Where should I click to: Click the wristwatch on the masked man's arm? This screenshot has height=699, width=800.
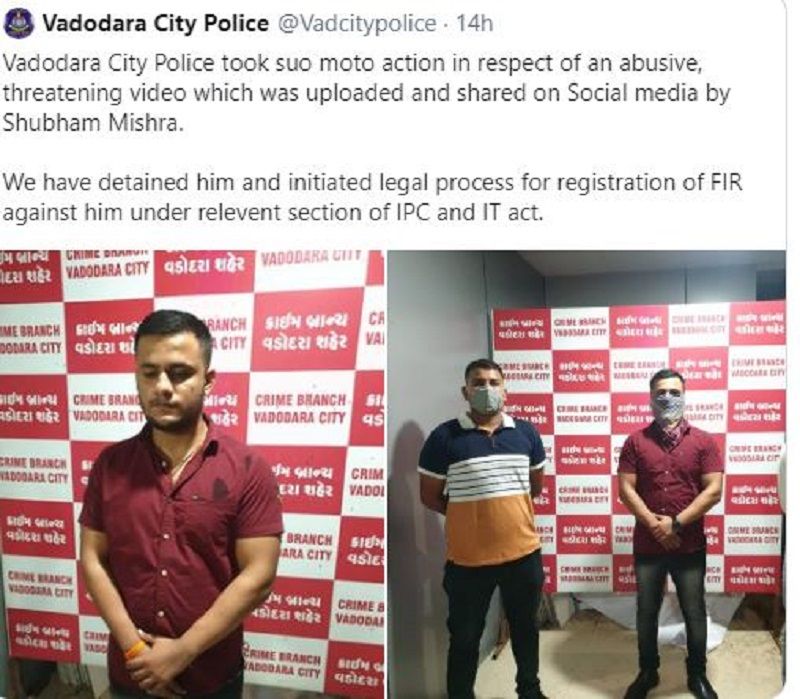(677, 523)
